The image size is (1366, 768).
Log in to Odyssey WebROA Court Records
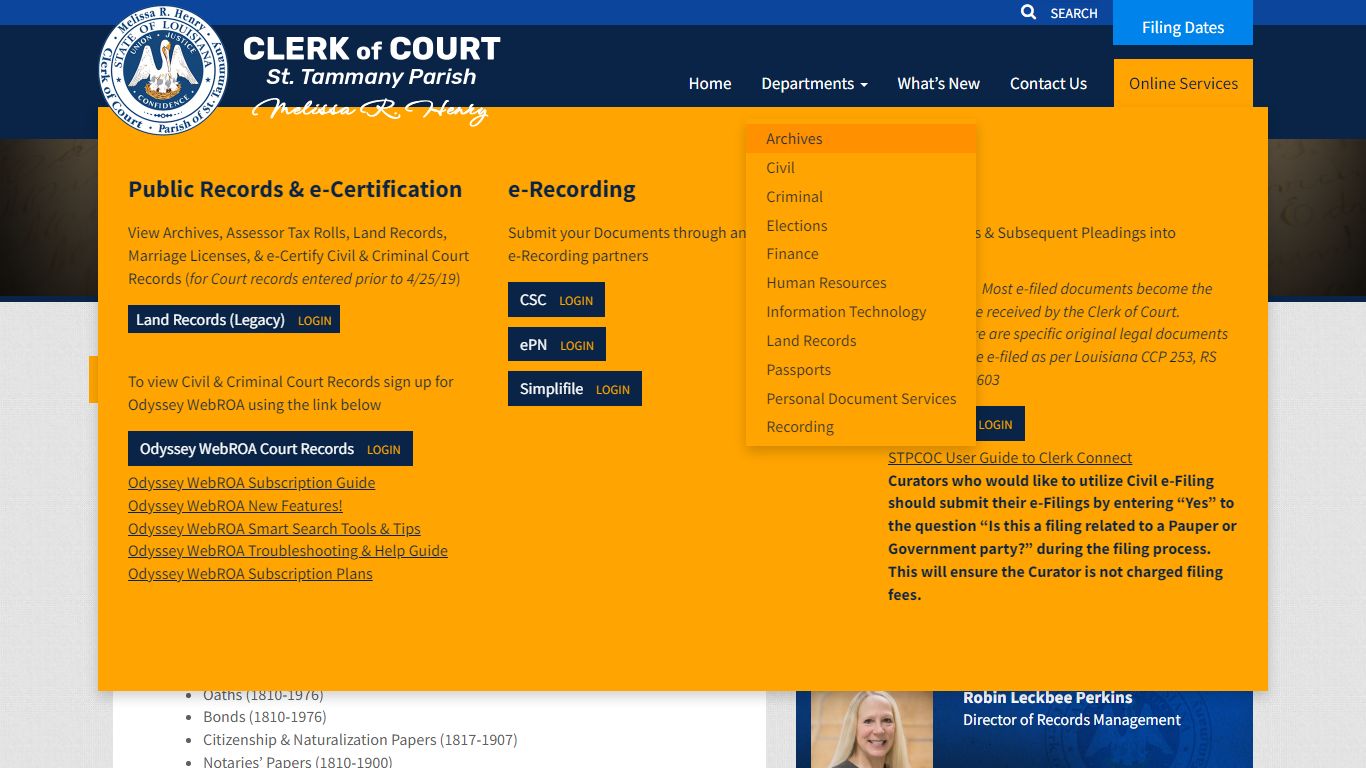pos(270,449)
